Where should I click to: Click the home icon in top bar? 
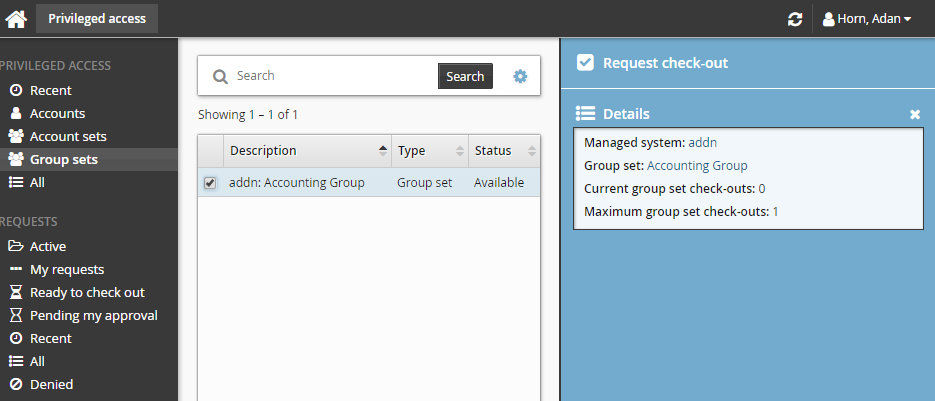point(16,19)
